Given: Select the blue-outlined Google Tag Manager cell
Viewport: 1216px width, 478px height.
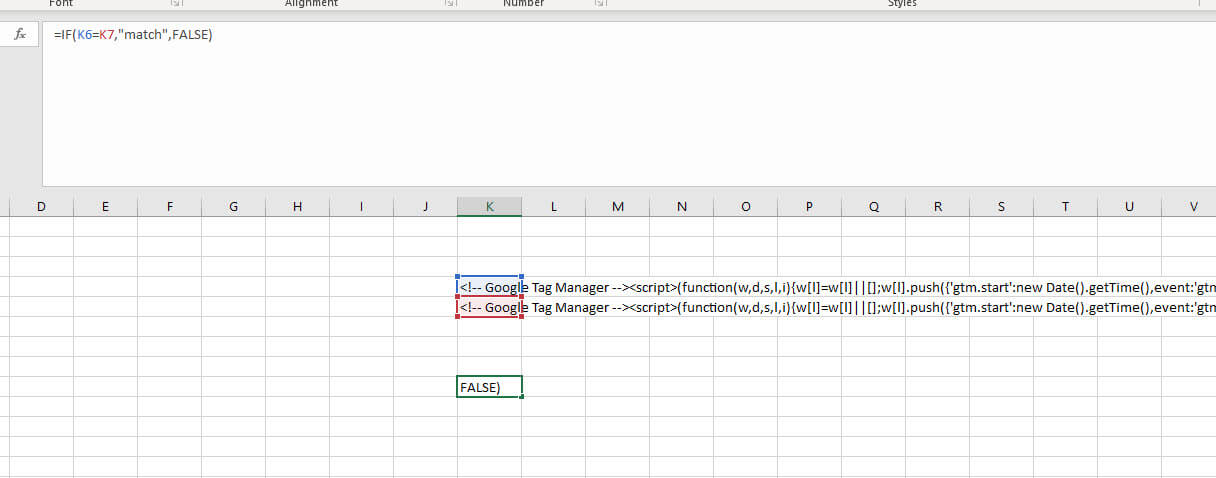Looking at the screenshot, I should [x=489, y=286].
